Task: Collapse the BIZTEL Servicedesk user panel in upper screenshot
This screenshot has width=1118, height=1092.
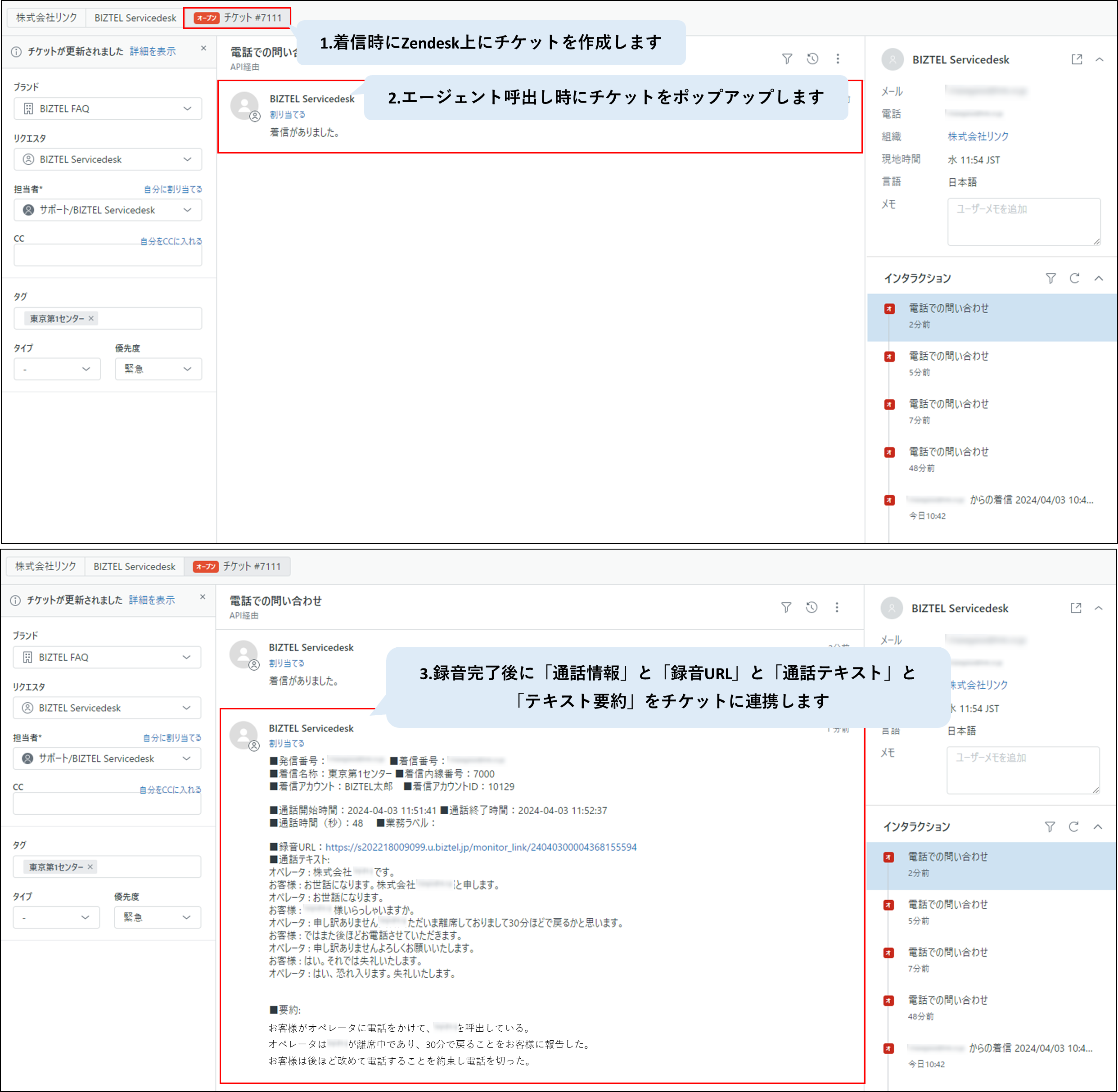Action: click(x=1099, y=59)
